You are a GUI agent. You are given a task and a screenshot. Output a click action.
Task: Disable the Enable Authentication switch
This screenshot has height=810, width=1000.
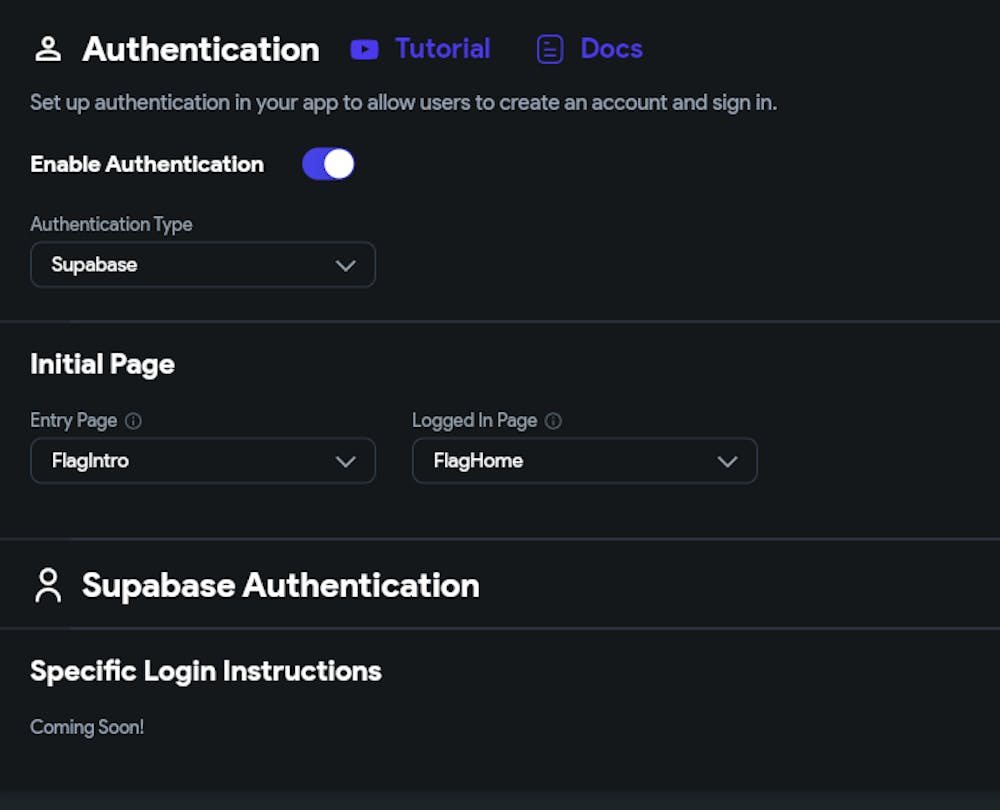click(328, 164)
